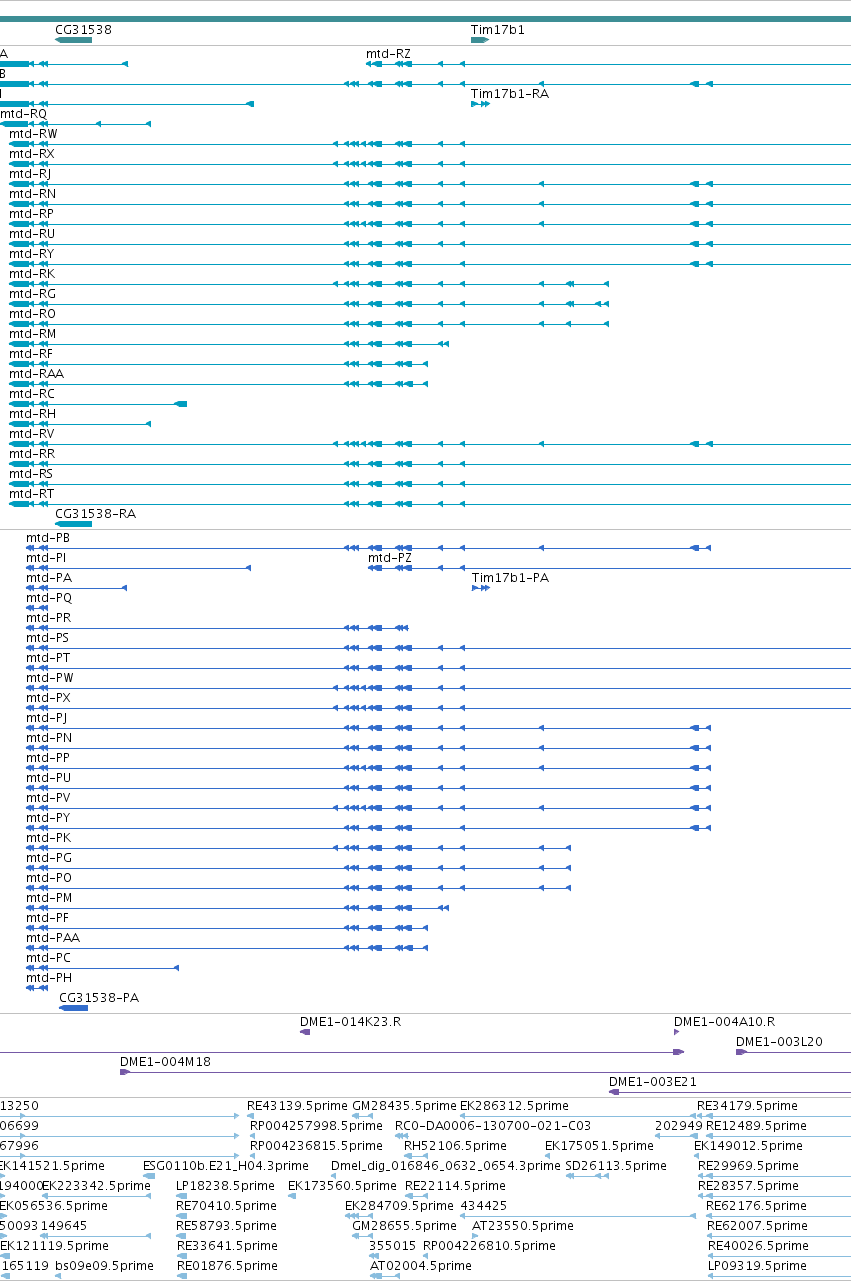The height and width of the screenshot is (1281, 851).
Task: Click the mtd-PI protein label
Action: click(46, 558)
